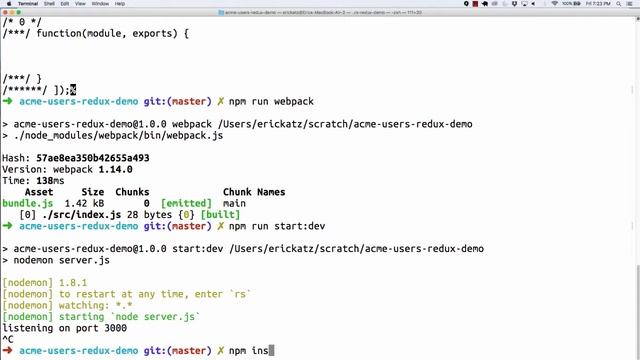Image resolution: width=640 pixels, height=360 pixels.
Task: Click the Terminal window title text
Action: [323, 13]
